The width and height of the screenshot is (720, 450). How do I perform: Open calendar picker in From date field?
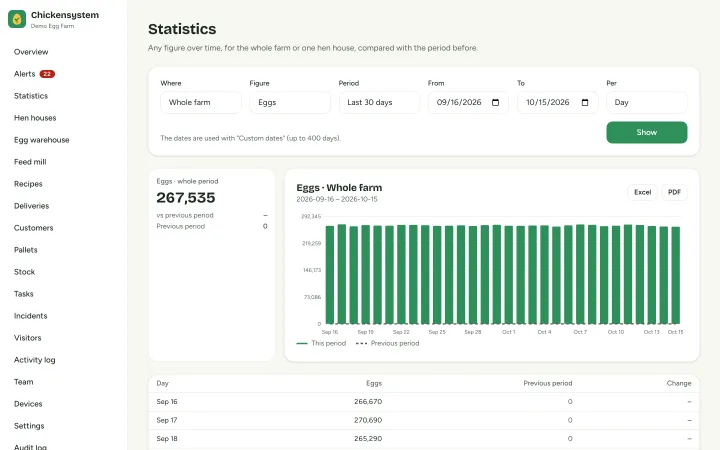[x=495, y=102]
